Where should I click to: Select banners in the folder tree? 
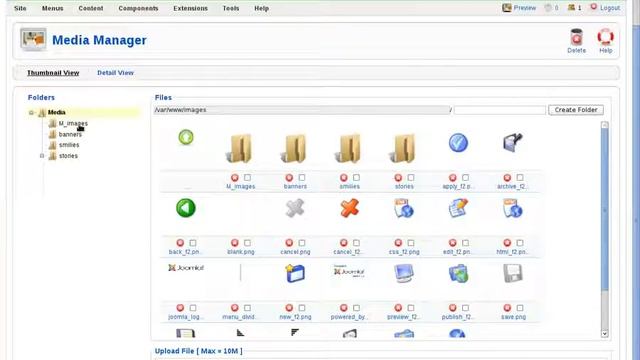tap(70, 134)
